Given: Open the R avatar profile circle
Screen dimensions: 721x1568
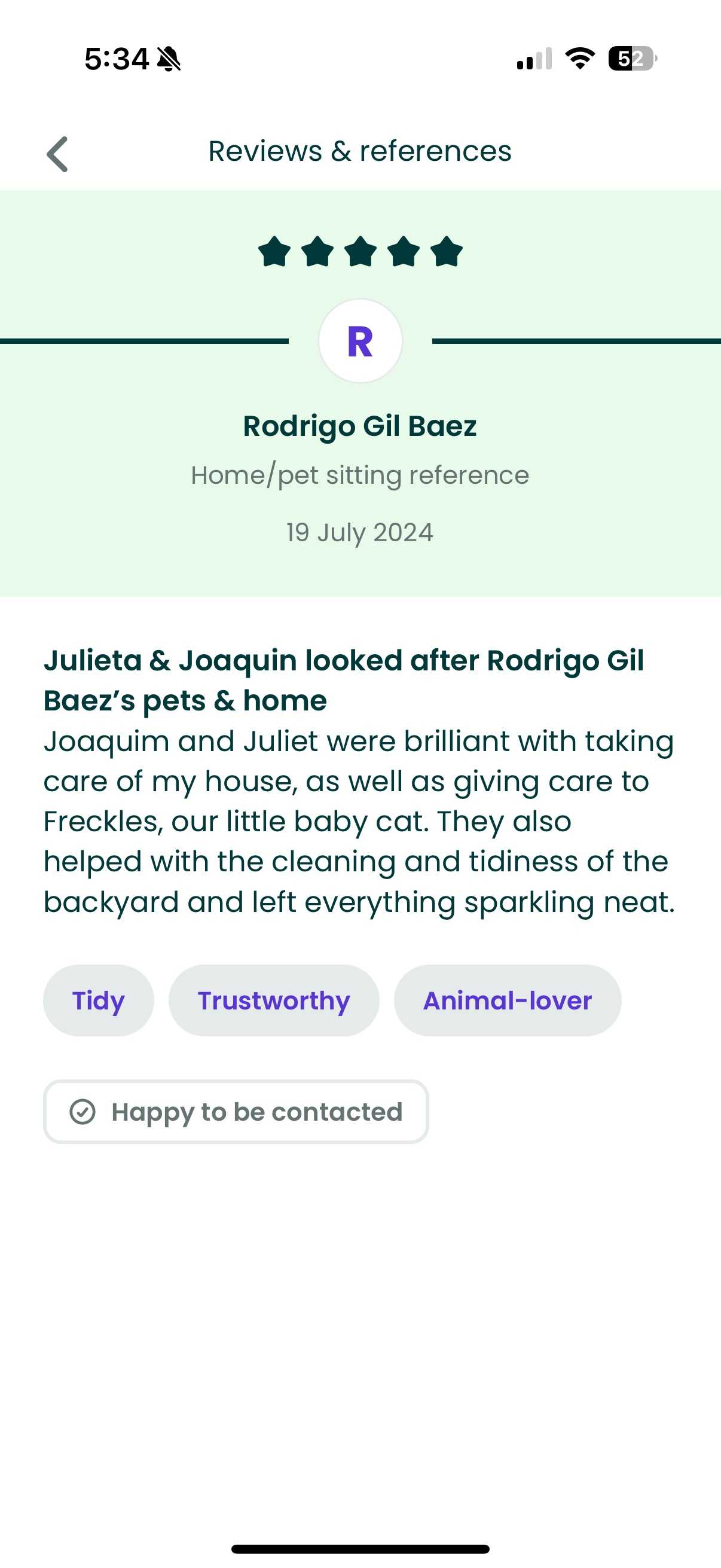Looking at the screenshot, I should (360, 341).
